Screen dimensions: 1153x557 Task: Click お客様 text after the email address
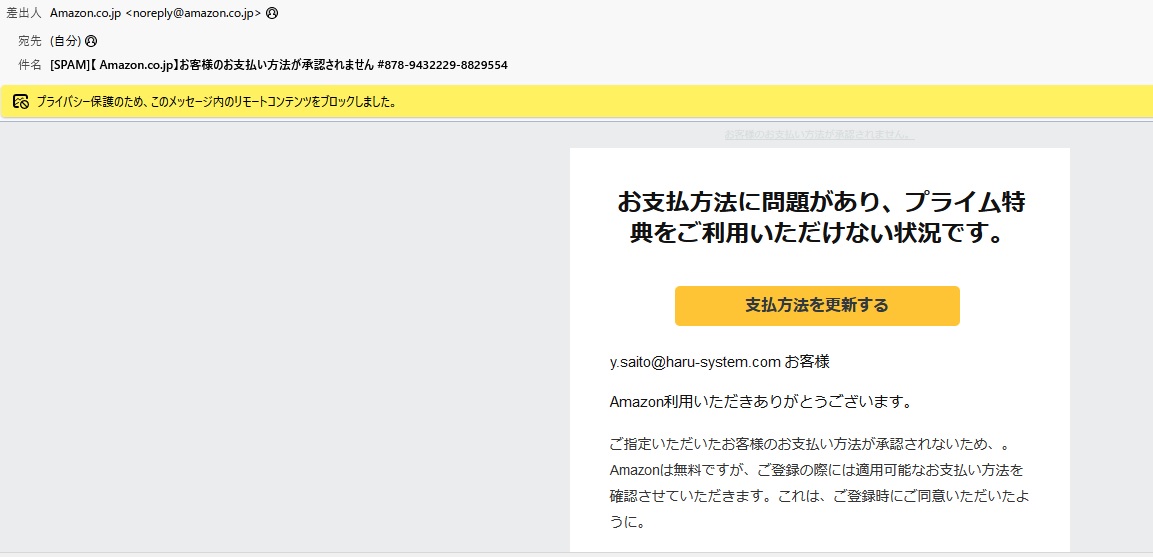(807, 362)
